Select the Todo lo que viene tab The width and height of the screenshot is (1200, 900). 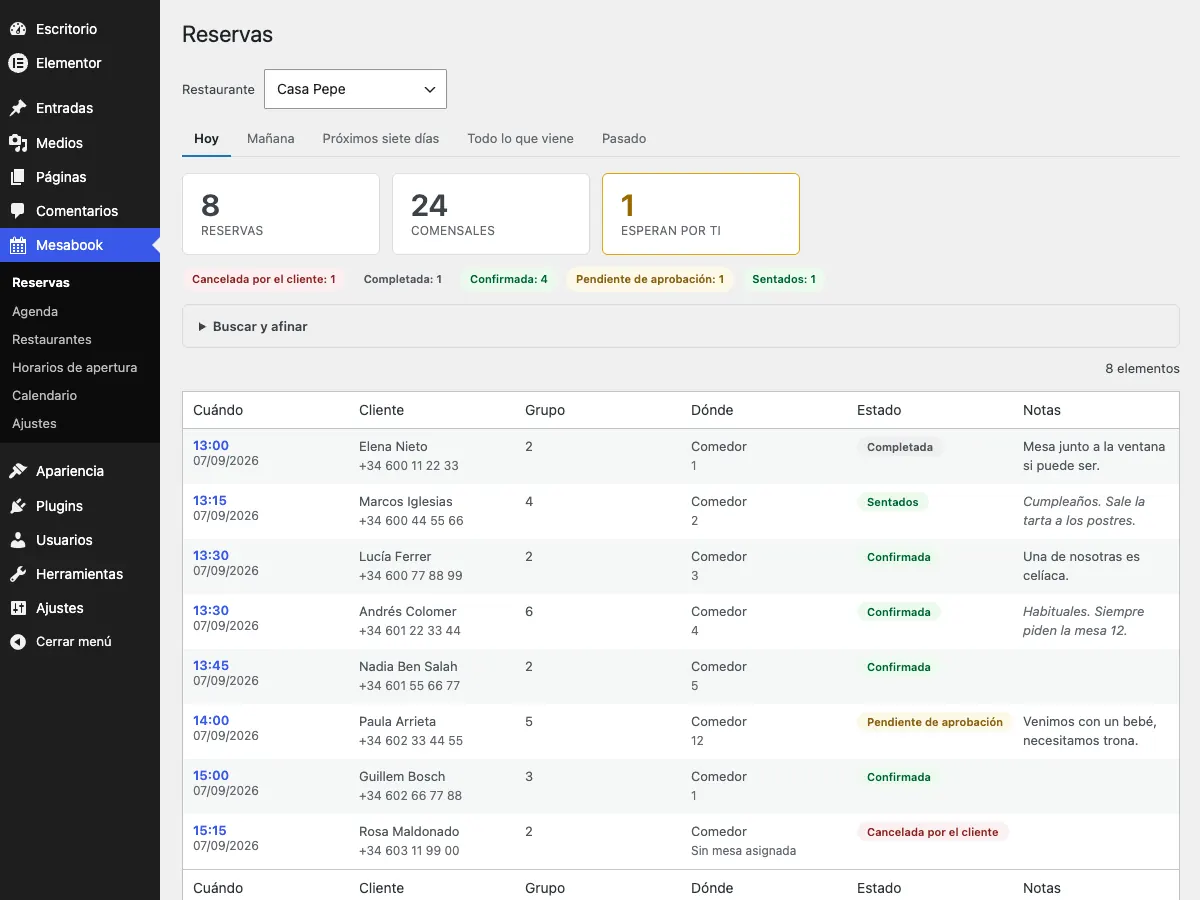520,139
